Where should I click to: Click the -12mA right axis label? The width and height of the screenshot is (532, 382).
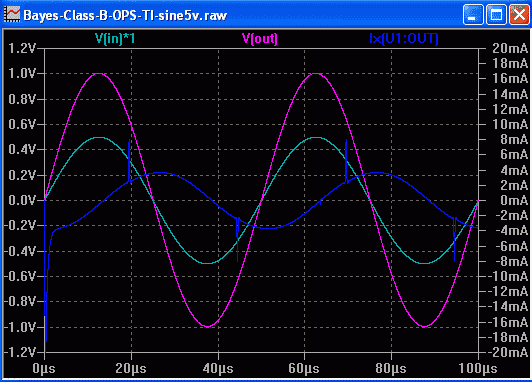508,291
